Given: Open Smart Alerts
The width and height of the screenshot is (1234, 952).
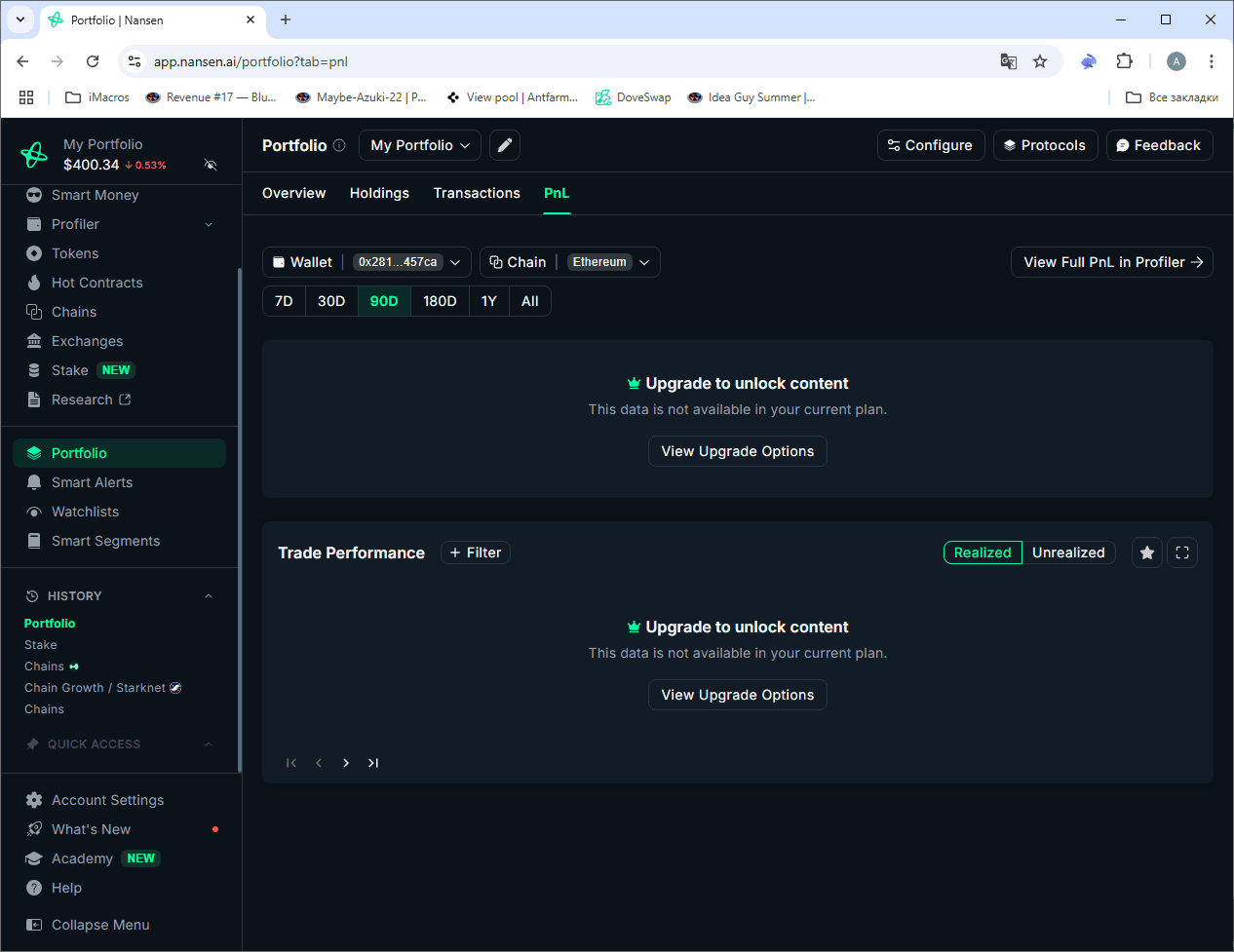Looking at the screenshot, I should point(92,482).
